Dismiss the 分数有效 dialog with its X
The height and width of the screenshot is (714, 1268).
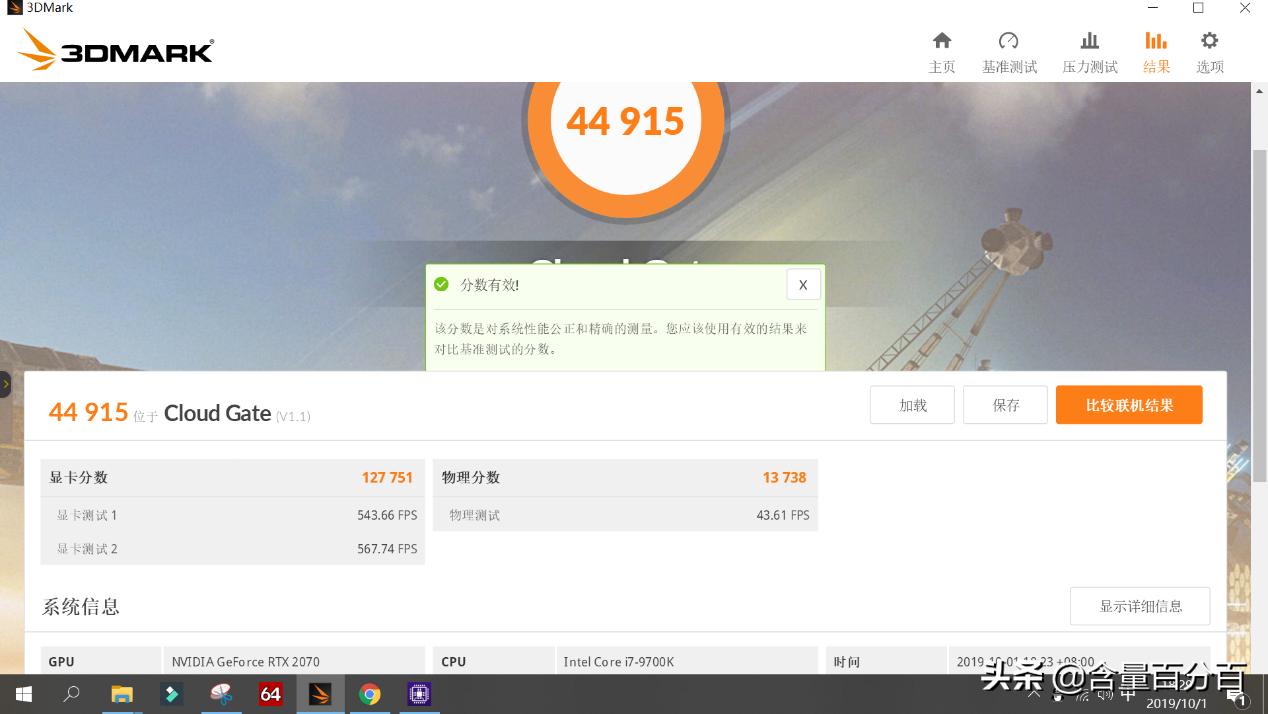point(802,284)
